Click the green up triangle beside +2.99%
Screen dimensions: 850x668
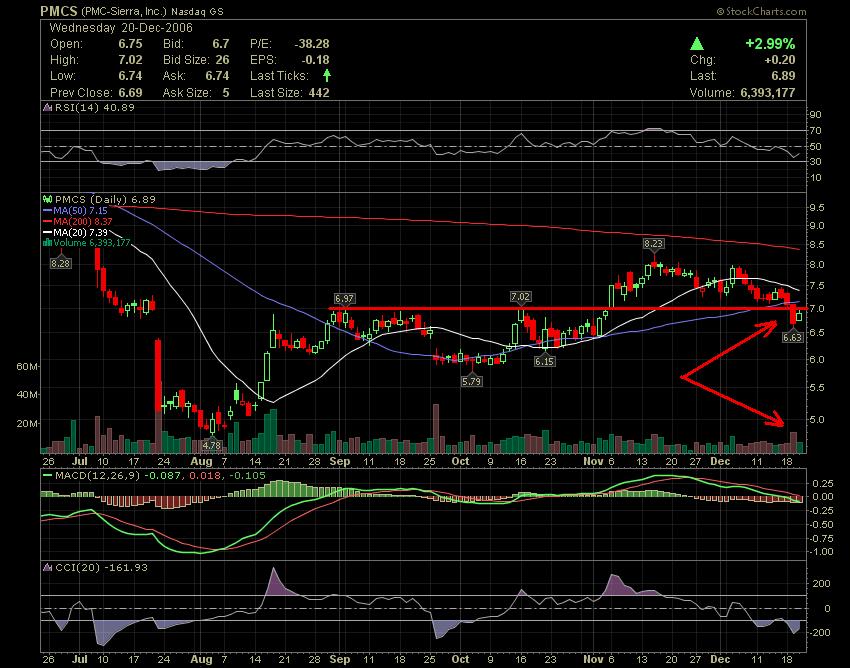(697, 44)
